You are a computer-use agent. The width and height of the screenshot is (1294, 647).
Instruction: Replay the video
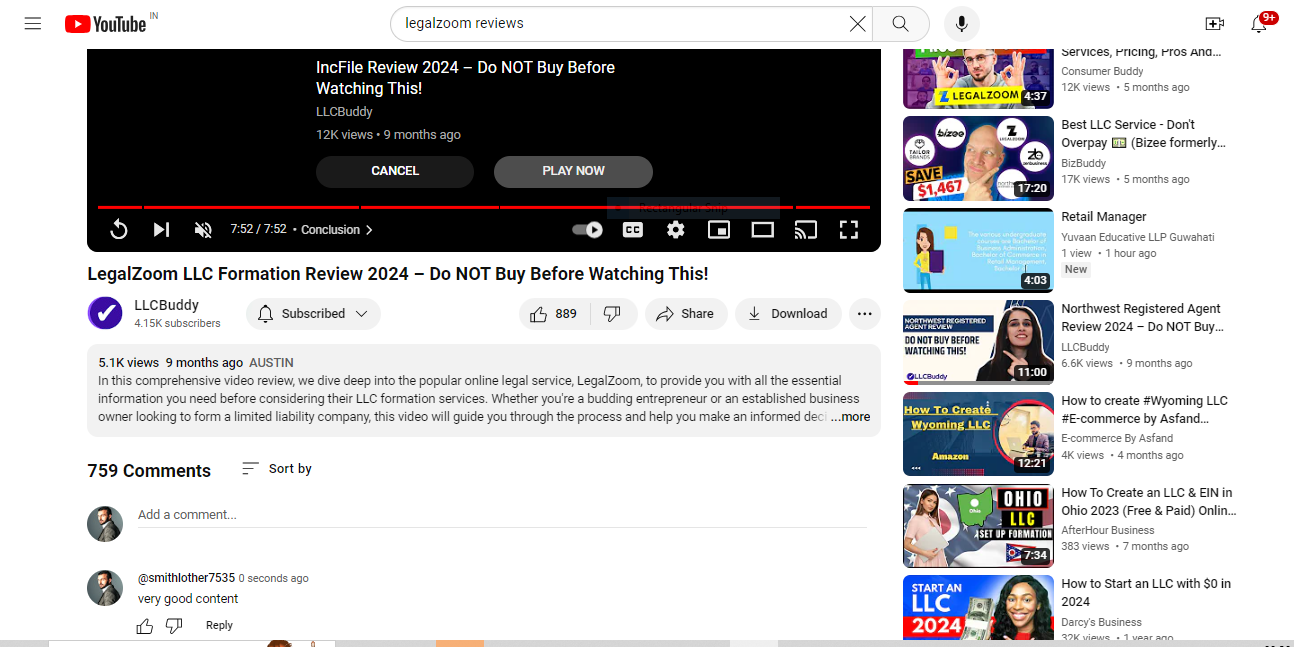118,230
